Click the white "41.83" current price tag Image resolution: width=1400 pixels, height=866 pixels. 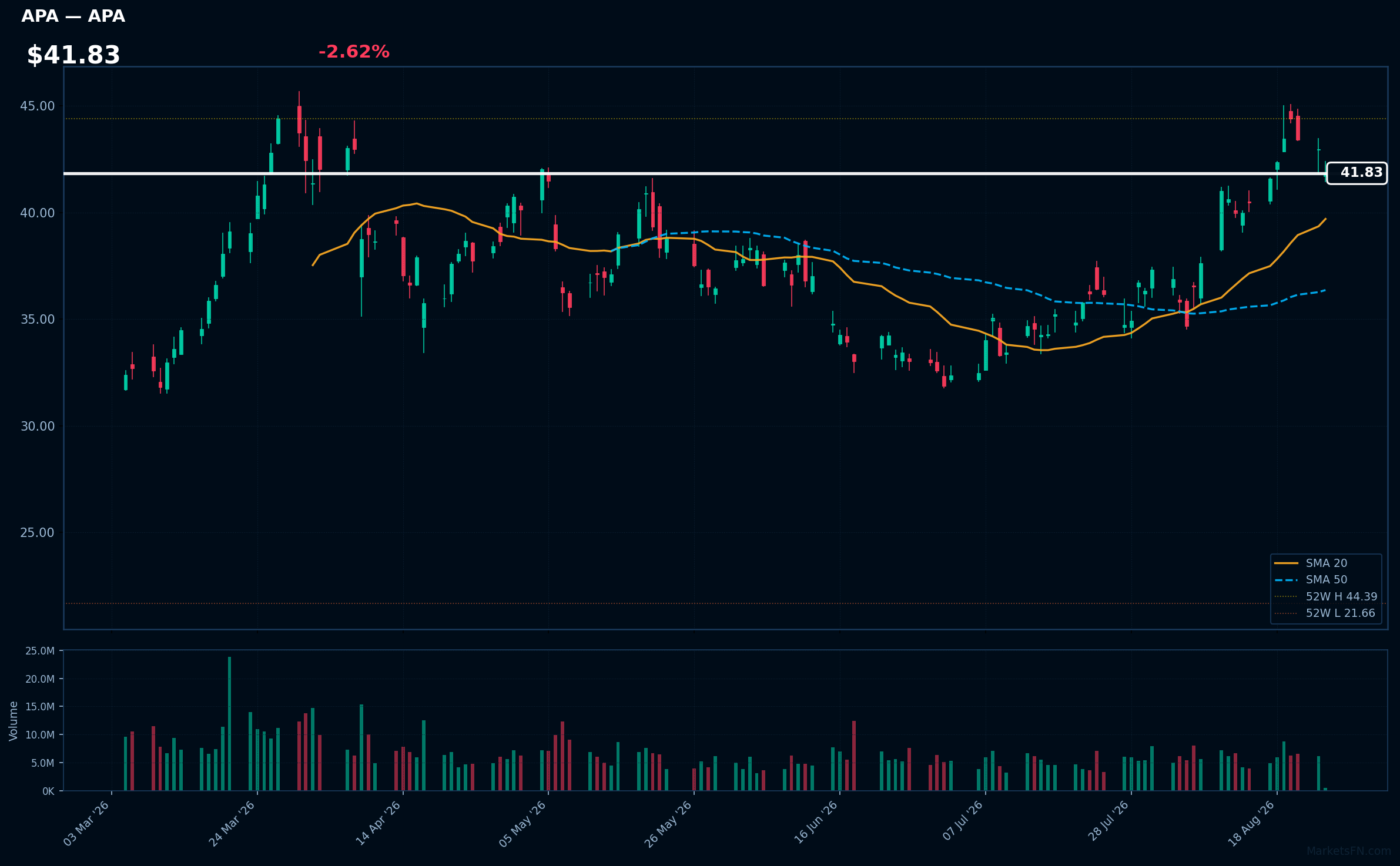tap(1357, 173)
